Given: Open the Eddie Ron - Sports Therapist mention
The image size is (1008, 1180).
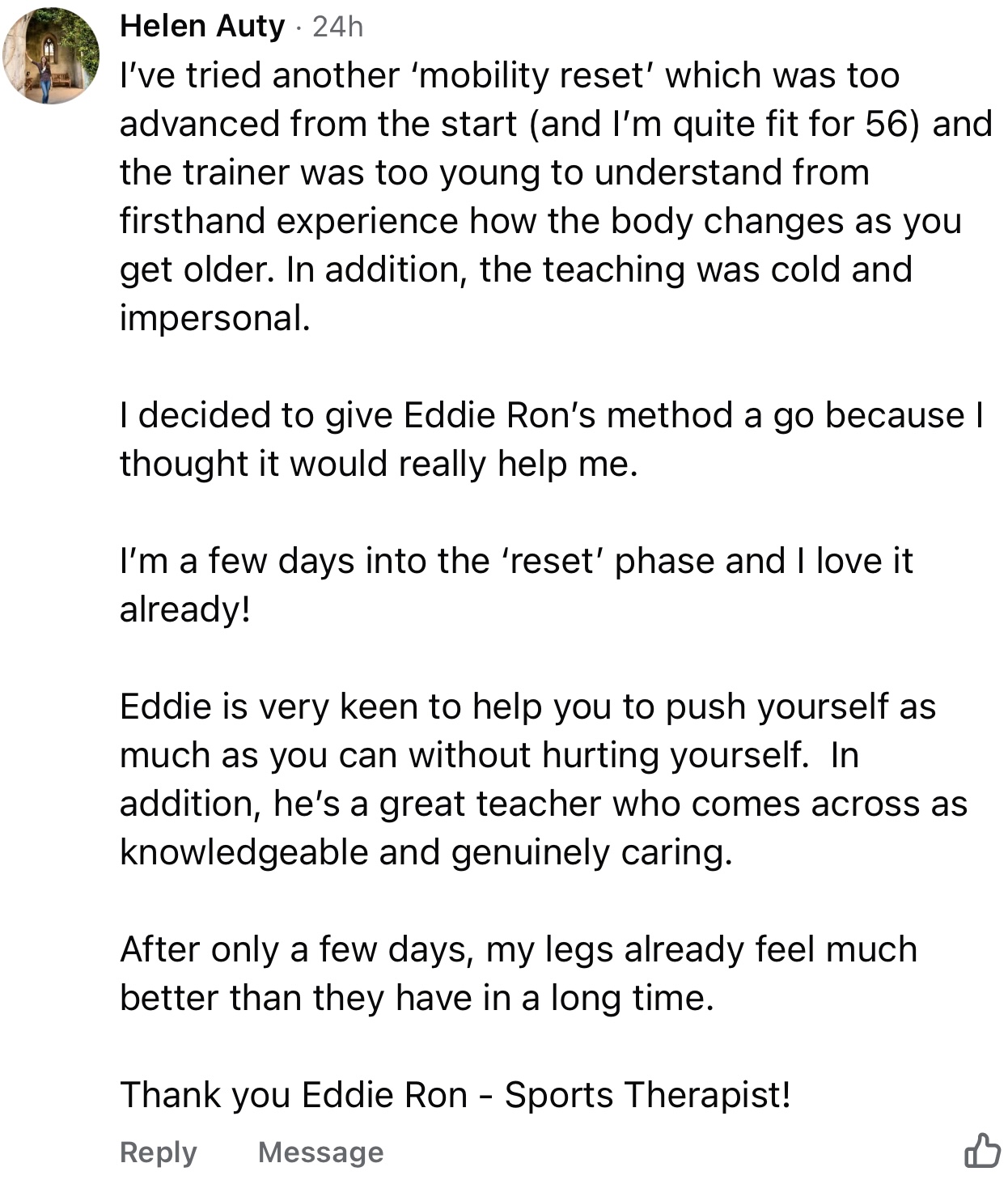Looking at the screenshot, I should click(546, 1095).
